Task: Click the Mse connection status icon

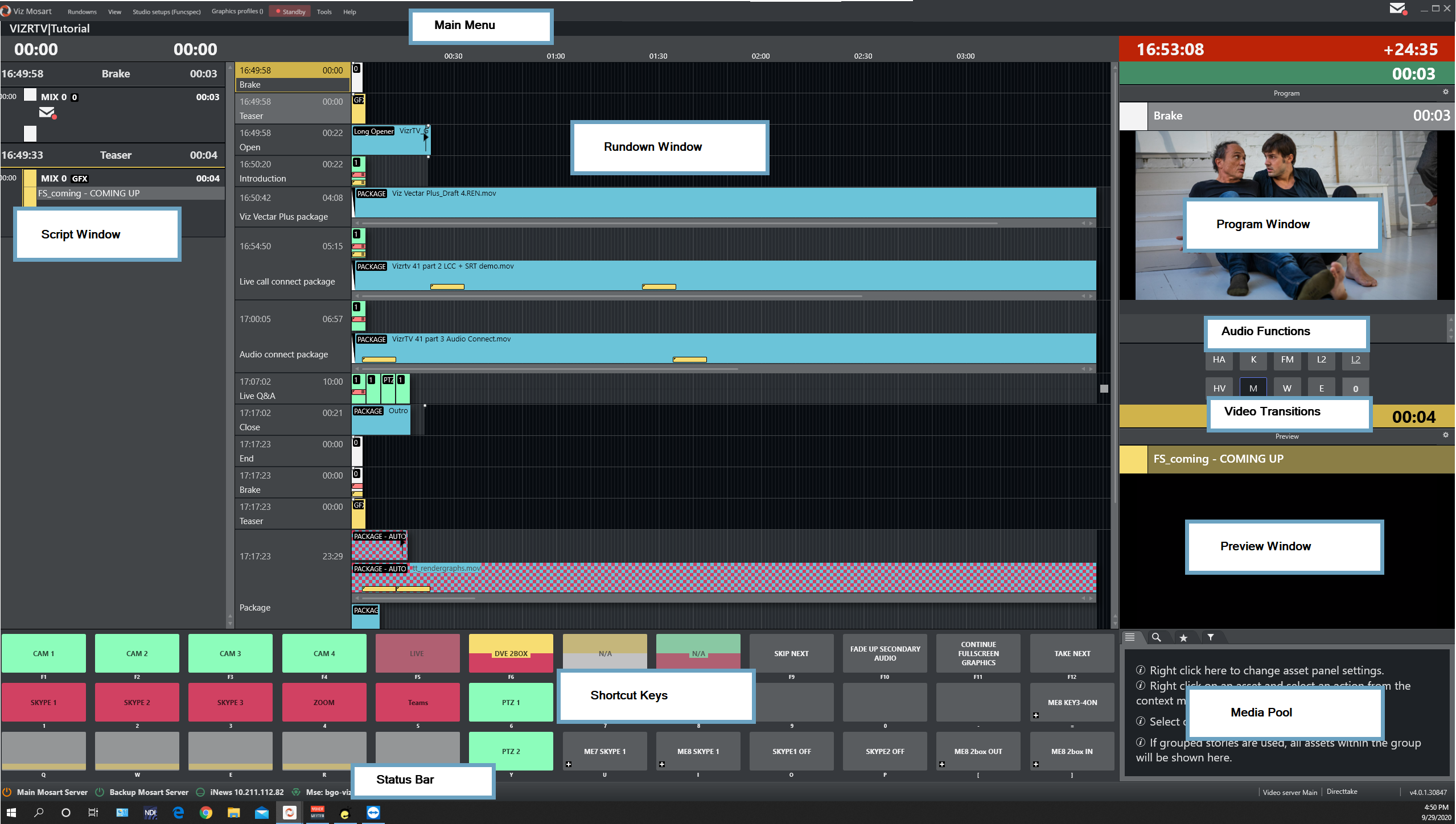Action: pyautogui.click(x=296, y=792)
